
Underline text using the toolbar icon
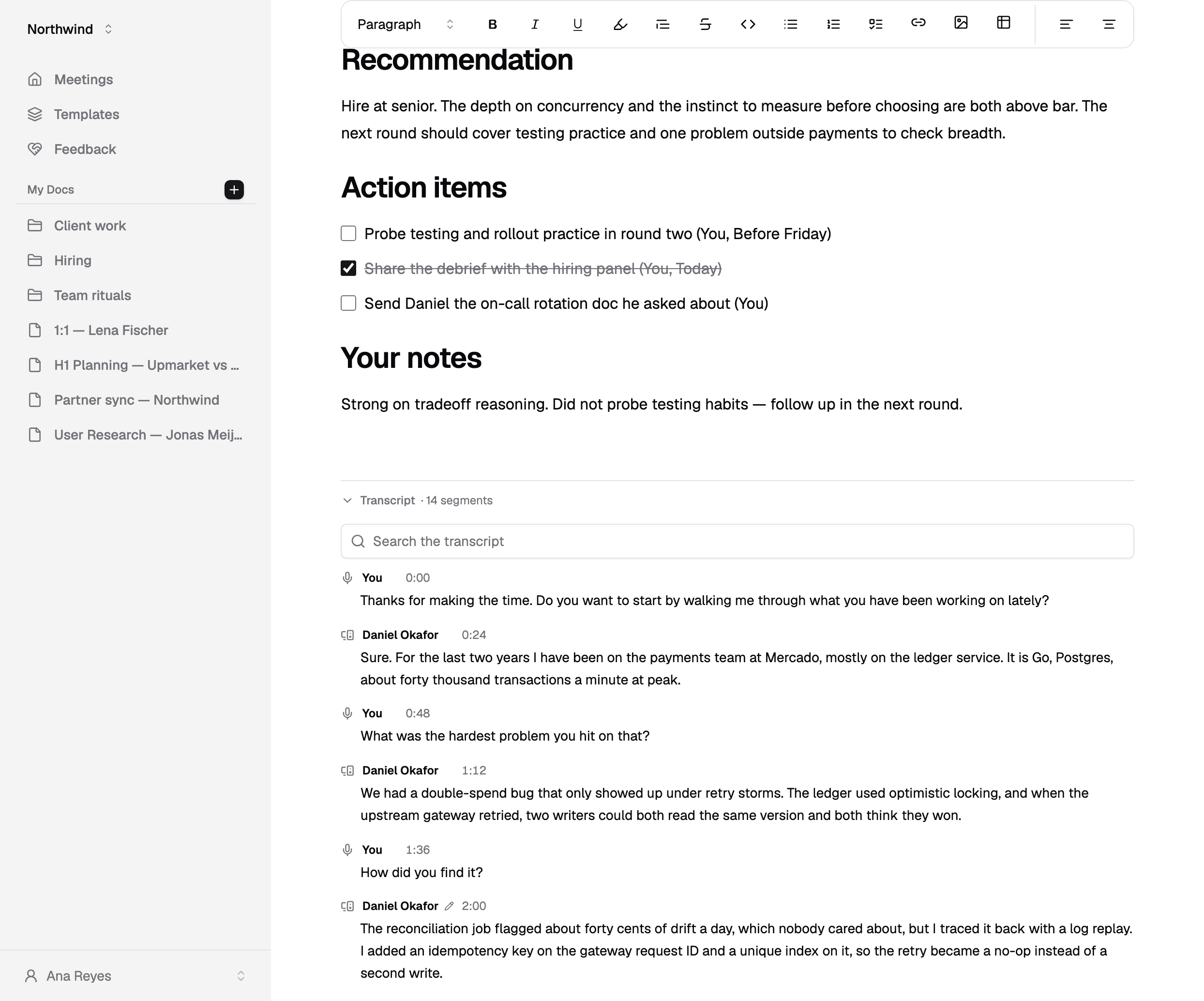click(x=577, y=24)
